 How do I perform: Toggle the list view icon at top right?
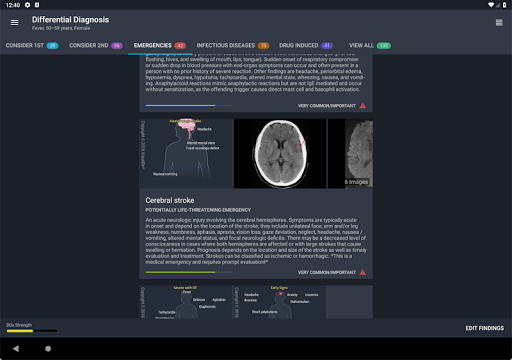coord(499,23)
